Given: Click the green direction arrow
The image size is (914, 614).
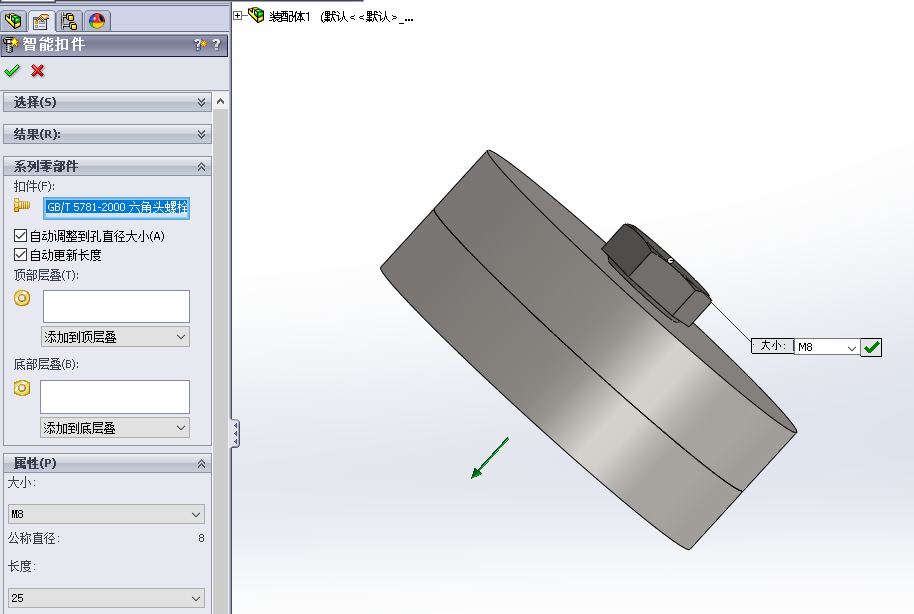Looking at the screenshot, I should coord(489,458).
